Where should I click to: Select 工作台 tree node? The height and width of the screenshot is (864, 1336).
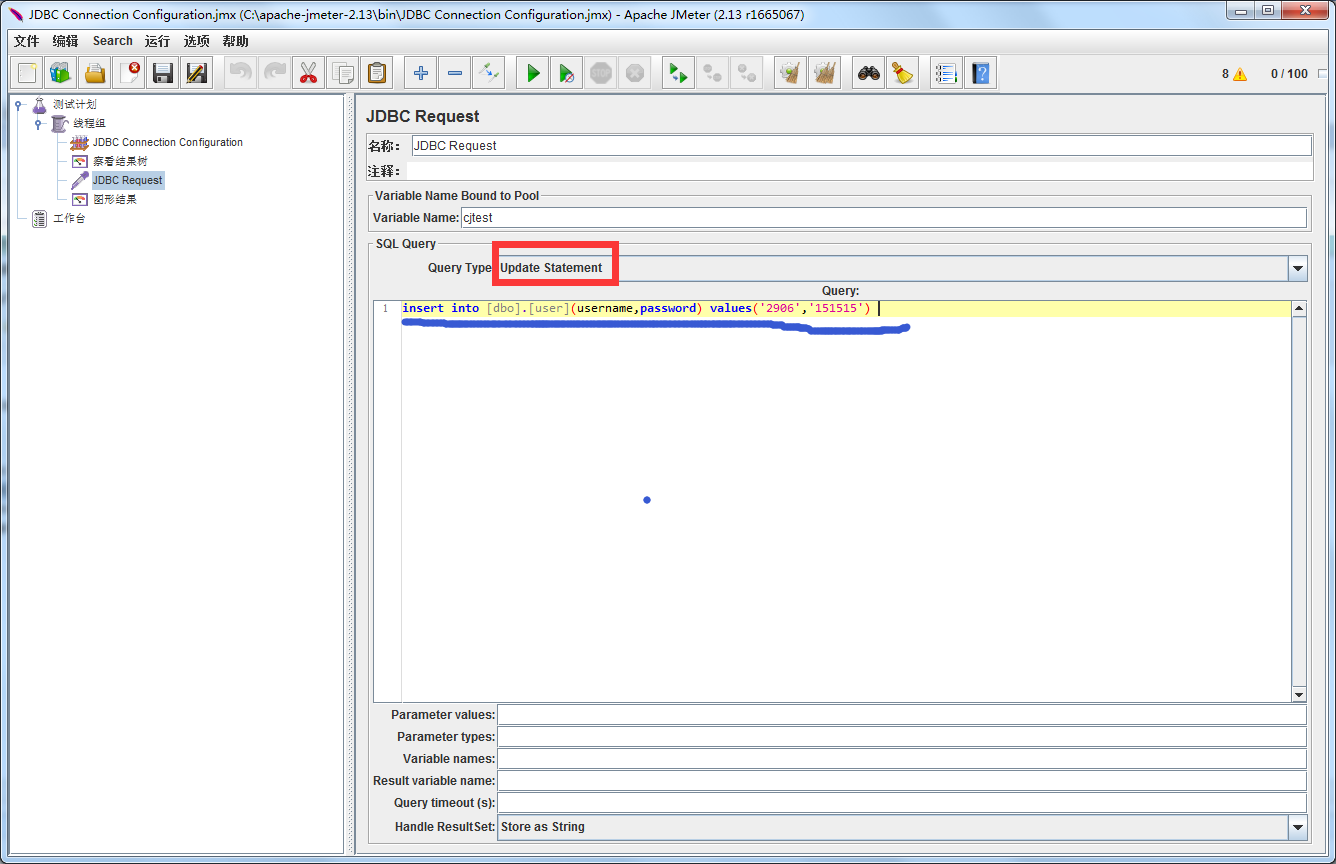coord(69,218)
